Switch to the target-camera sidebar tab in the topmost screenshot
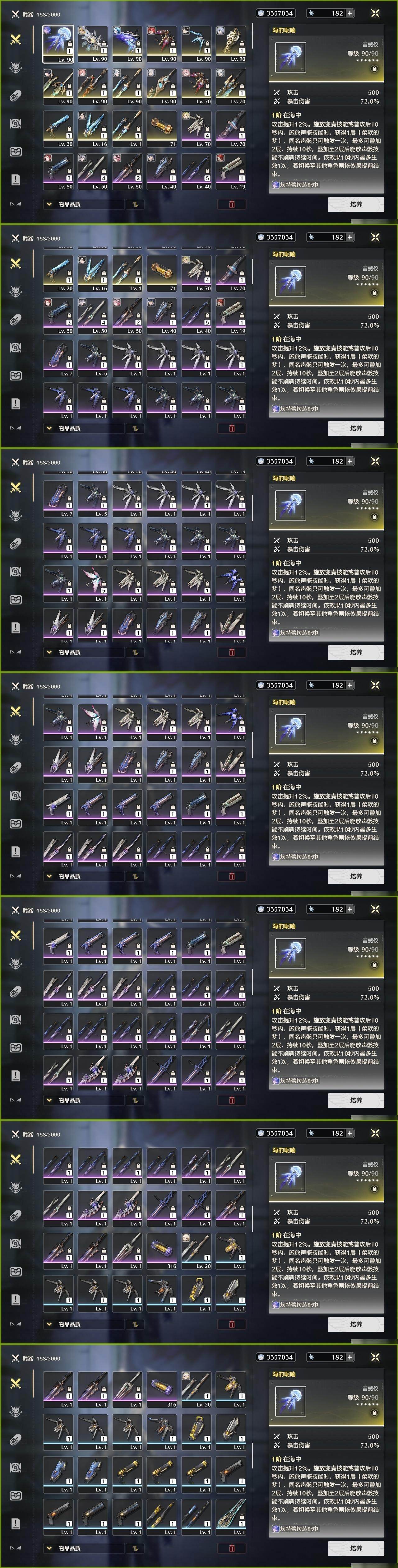The width and height of the screenshot is (398, 1568). 16,124
